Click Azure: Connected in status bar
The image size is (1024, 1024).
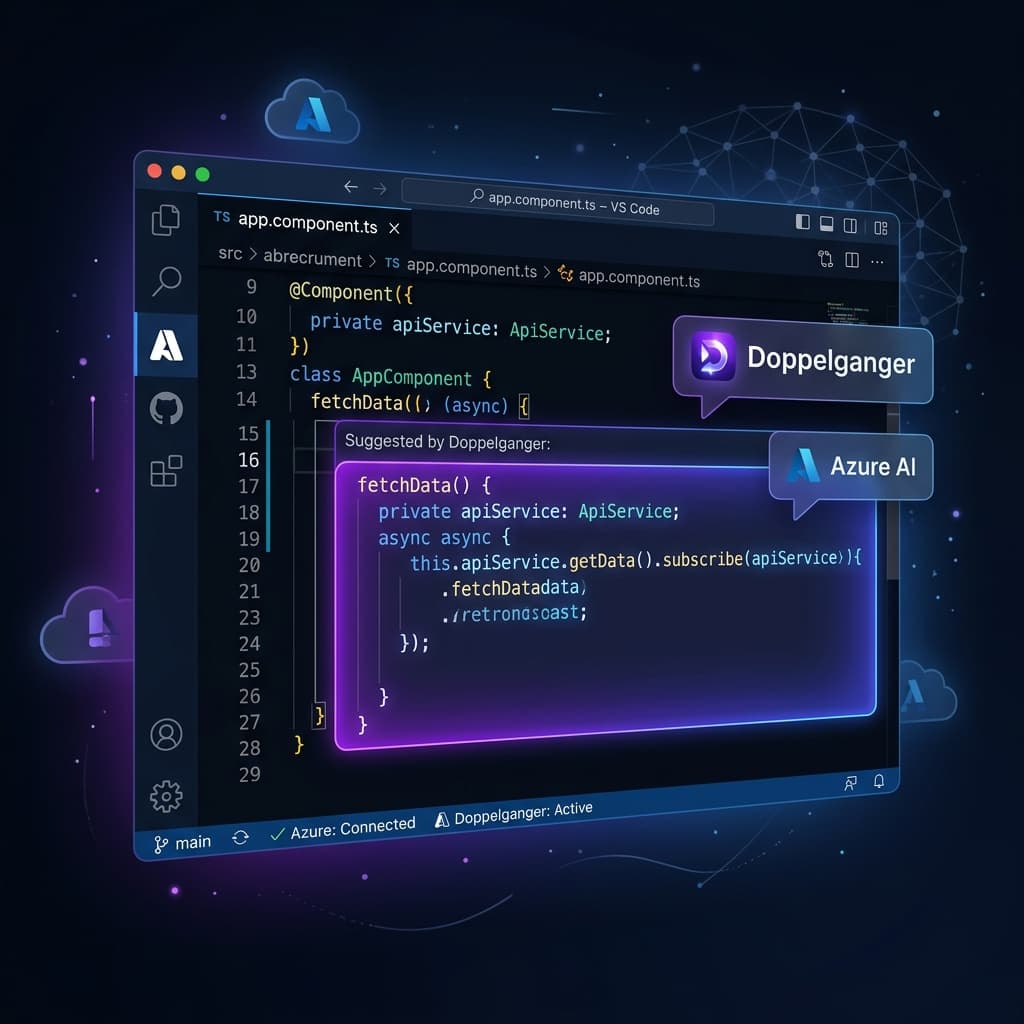(x=343, y=829)
